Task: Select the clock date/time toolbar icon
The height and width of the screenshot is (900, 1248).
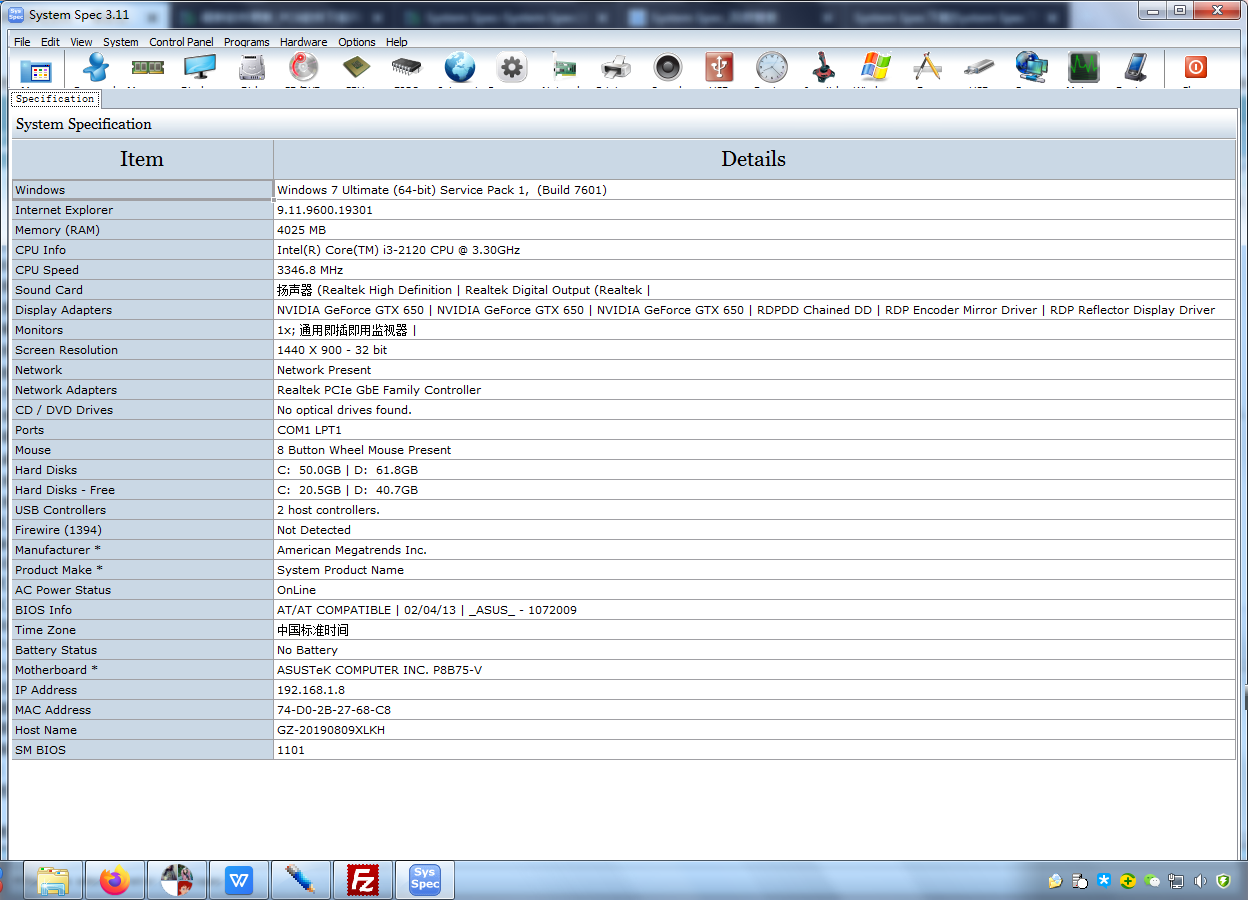Action: click(772, 67)
